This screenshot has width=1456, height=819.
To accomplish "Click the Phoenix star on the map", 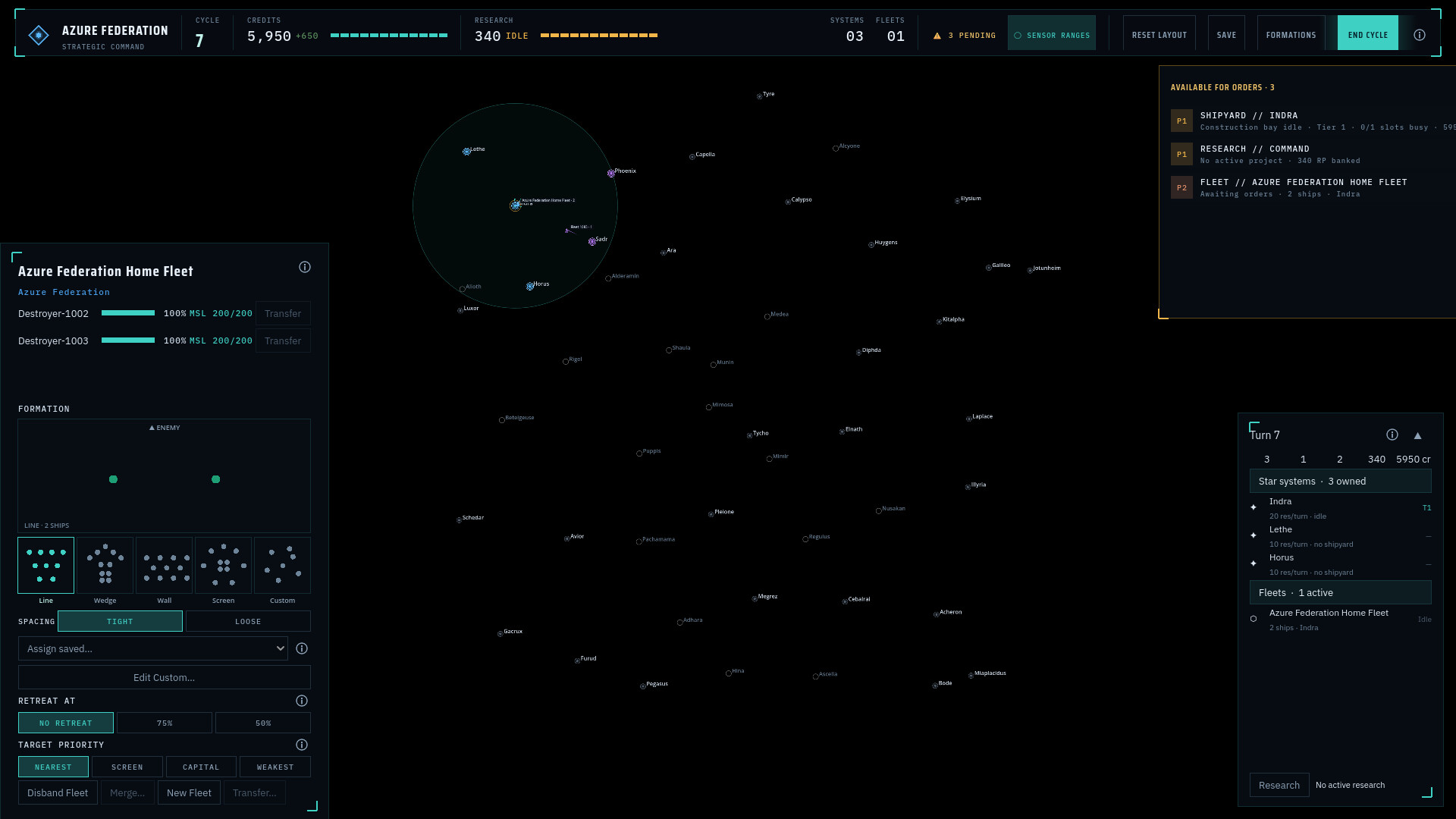I will tap(610, 174).
